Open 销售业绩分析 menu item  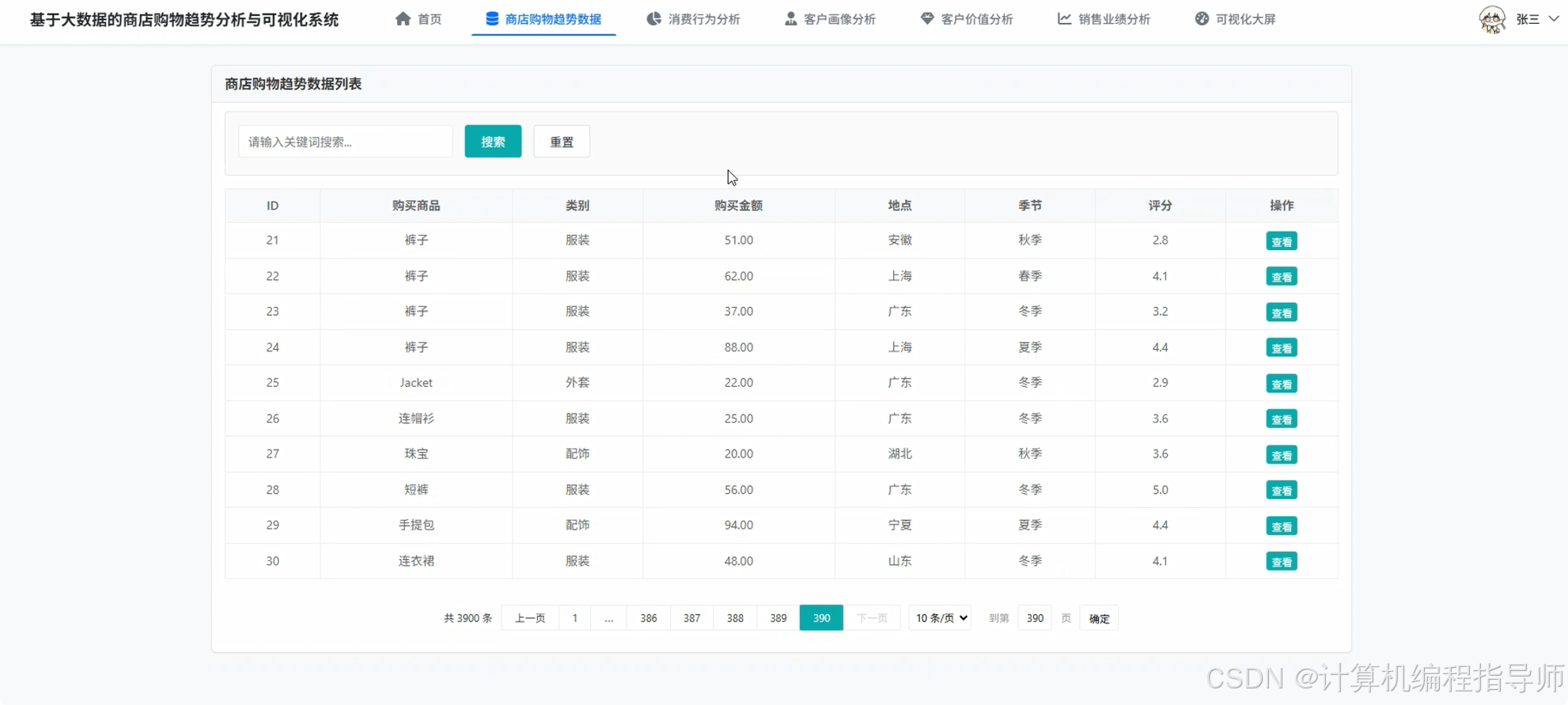pyautogui.click(x=1104, y=19)
